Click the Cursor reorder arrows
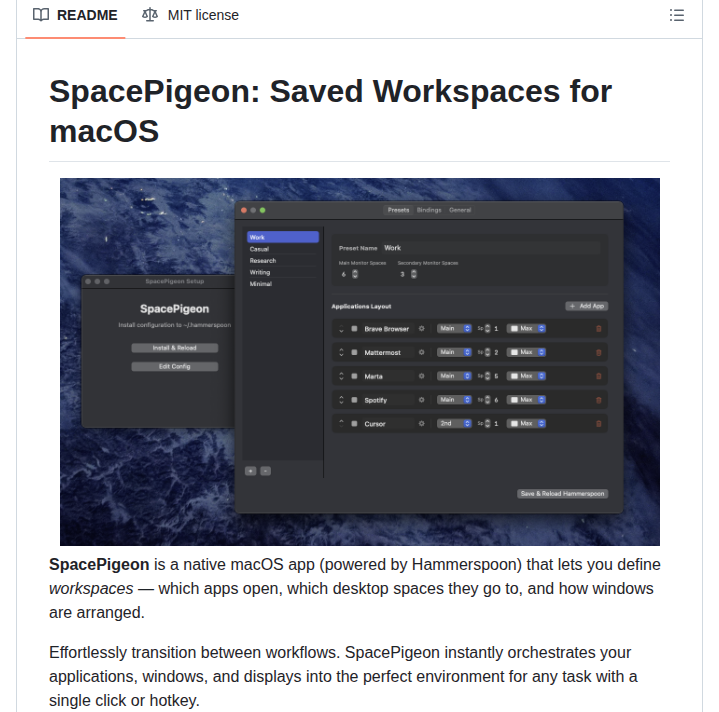Image resolution: width=719 pixels, height=712 pixels. tap(341, 424)
